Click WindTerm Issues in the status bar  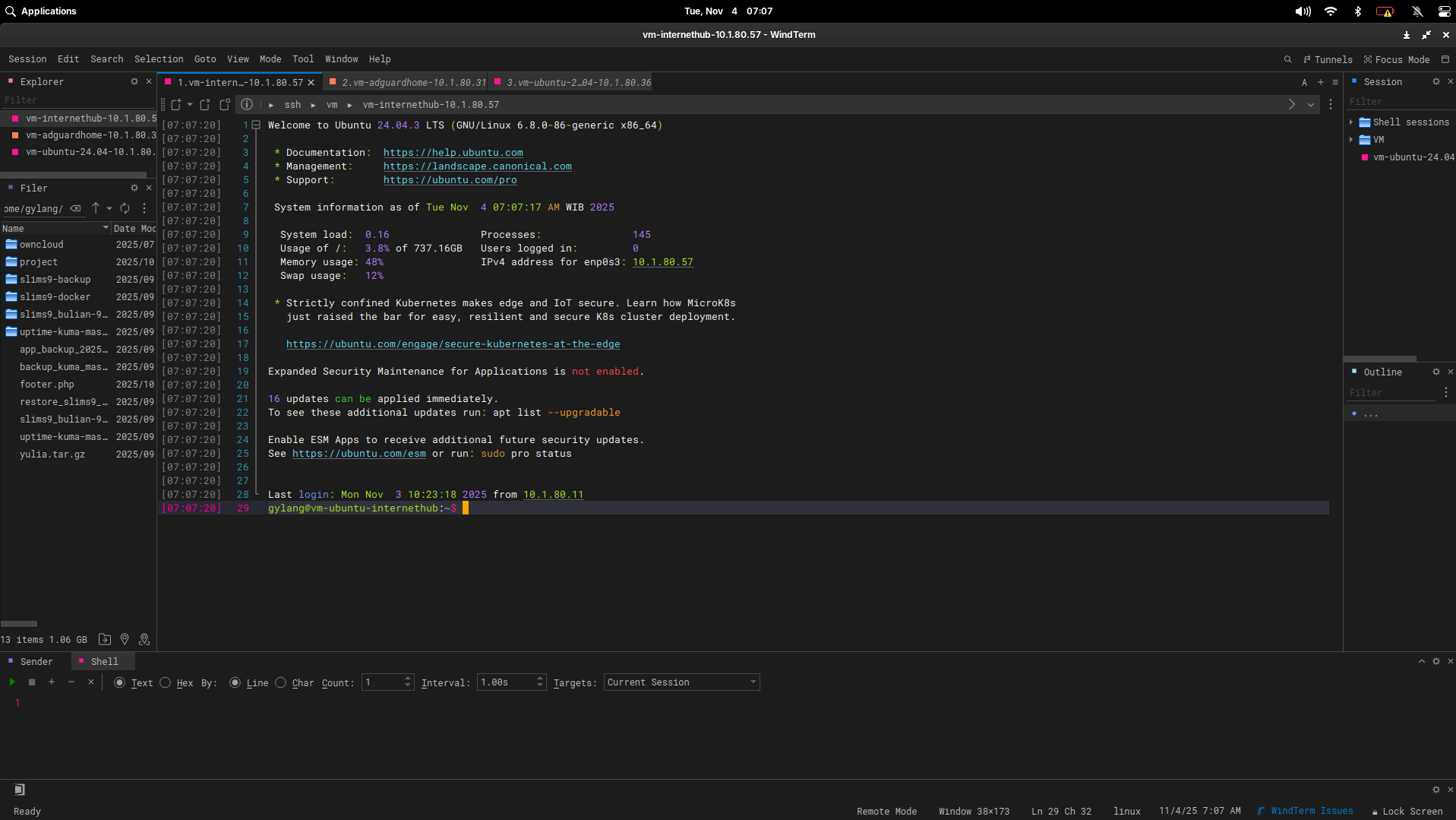click(1310, 811)
